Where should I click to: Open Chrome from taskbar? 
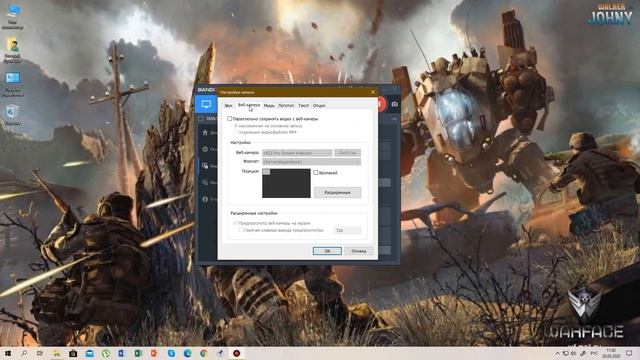point(204,353)
